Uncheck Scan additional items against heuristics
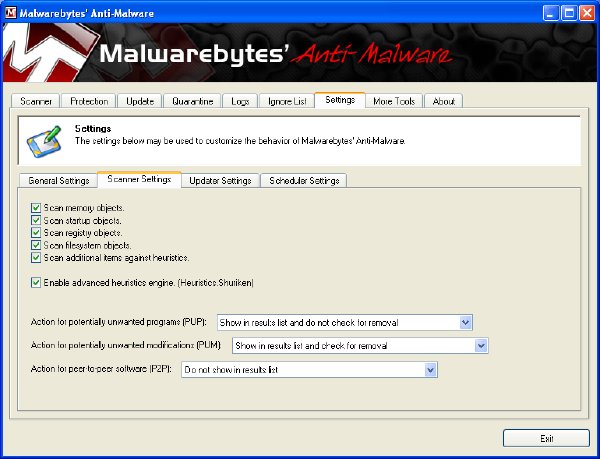600x459 pixels. (36, 257)
